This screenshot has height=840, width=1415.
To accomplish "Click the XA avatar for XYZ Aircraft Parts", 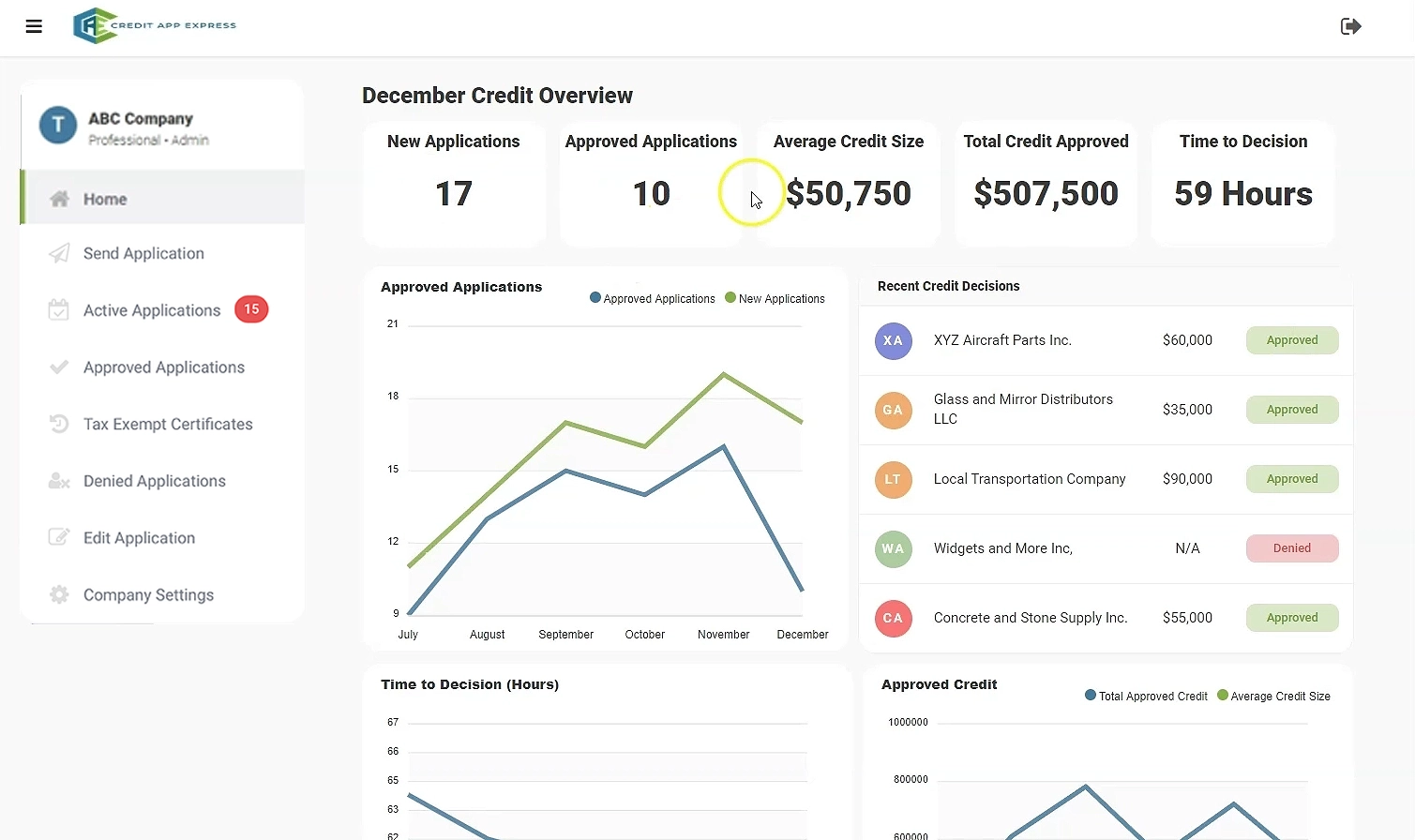I will (893, 340).
